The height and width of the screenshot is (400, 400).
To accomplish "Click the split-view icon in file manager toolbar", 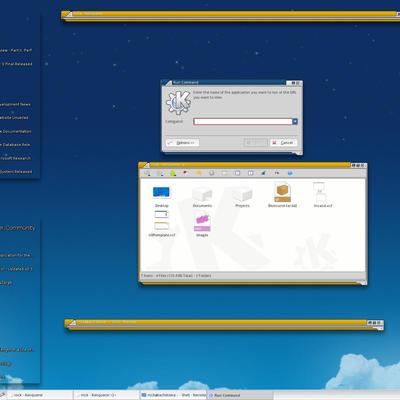I will coord(250,173).
